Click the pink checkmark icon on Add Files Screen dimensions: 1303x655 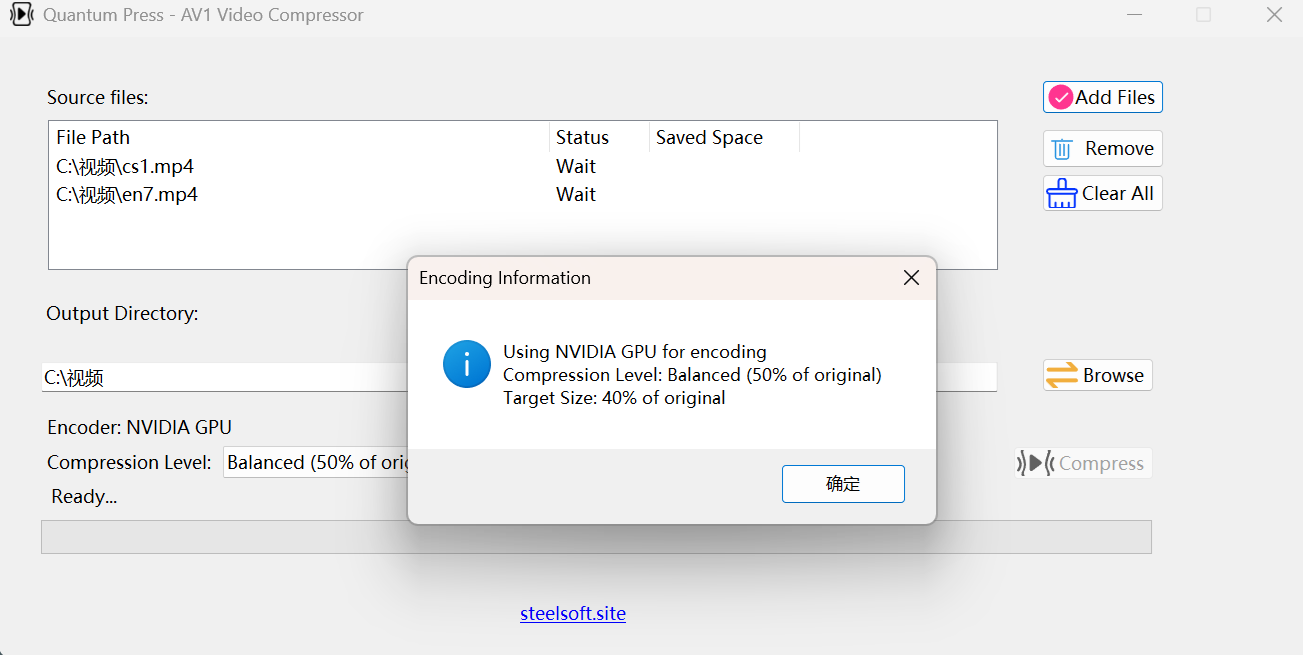click(1059, 97)
